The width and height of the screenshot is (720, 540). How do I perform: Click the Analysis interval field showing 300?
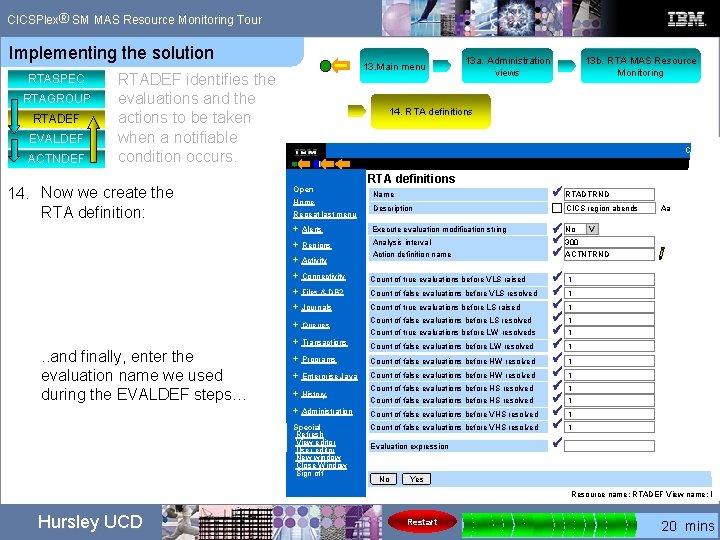tap(609, 242)
